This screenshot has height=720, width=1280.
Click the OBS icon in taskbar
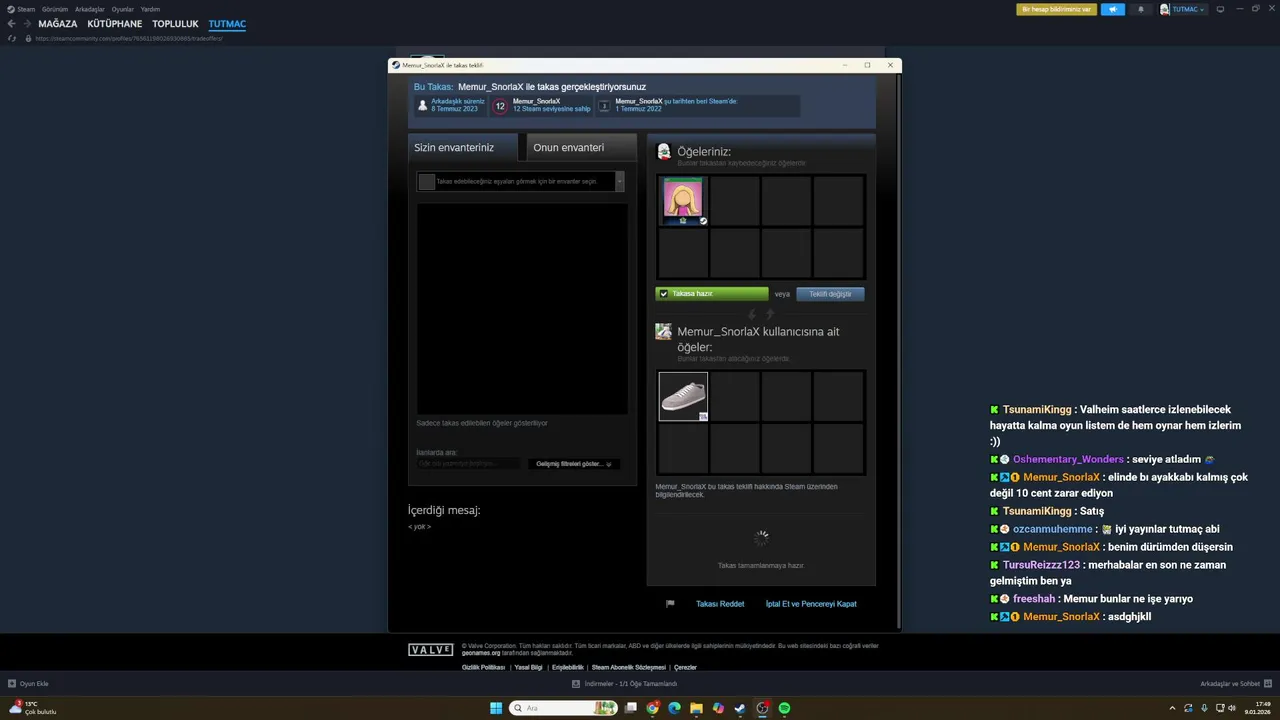[x=762, y=708]
